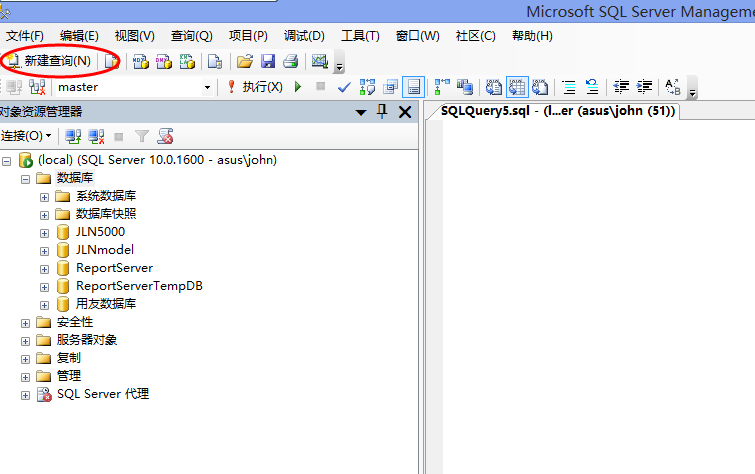
Task: Open Object Explorer window position dropdown
Action: coord(361,113)
